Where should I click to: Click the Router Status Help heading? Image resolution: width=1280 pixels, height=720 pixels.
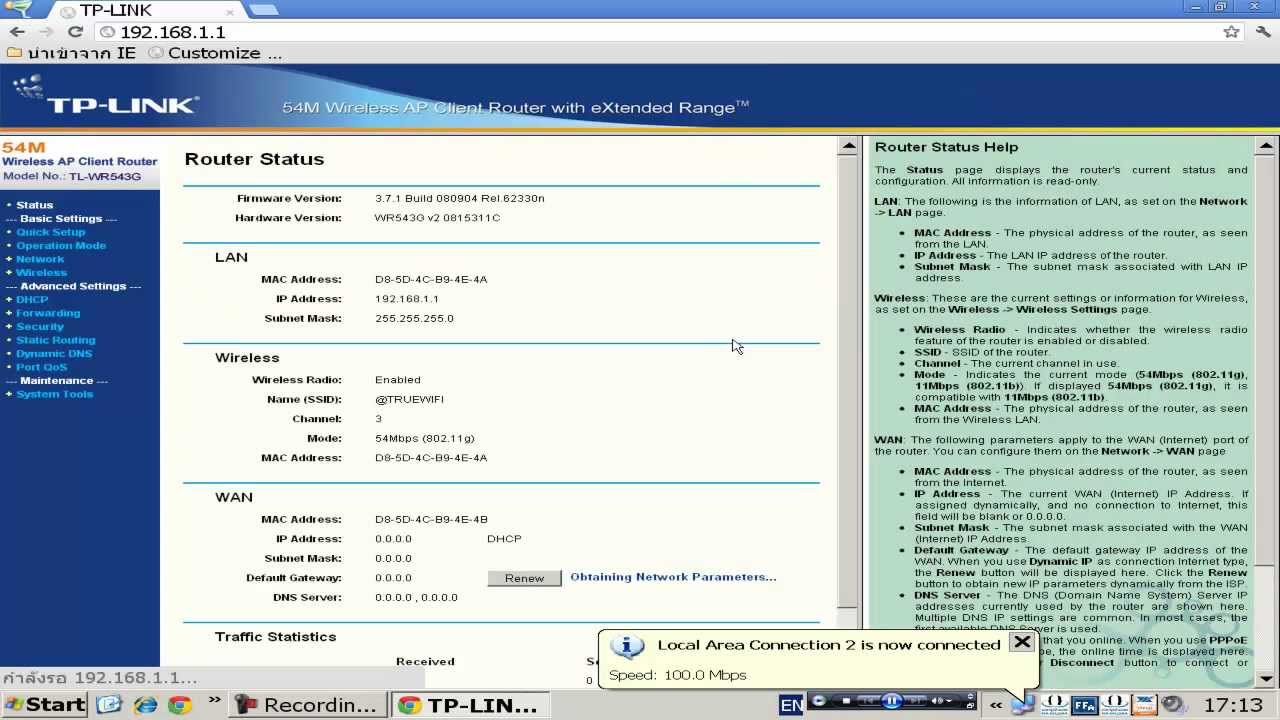tap(946, 147)
